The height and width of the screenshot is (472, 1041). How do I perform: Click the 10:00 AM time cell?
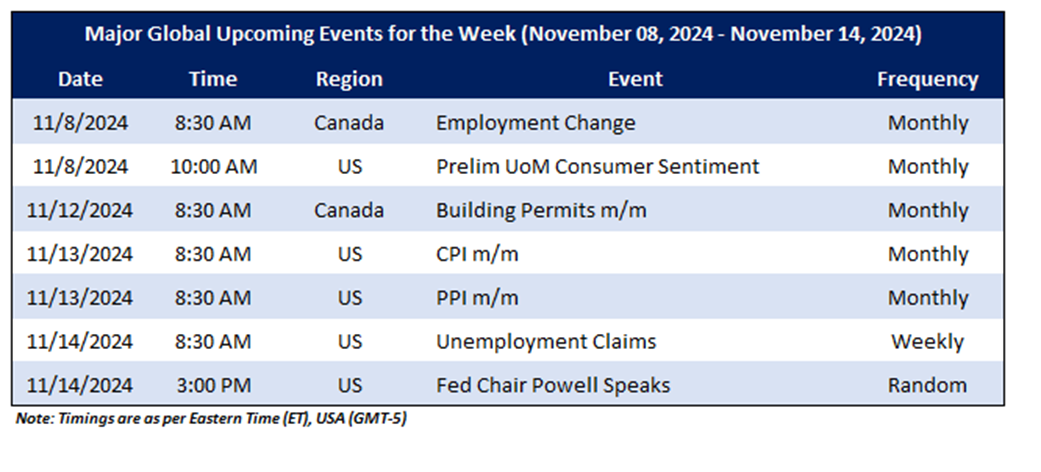coord(213,167)
